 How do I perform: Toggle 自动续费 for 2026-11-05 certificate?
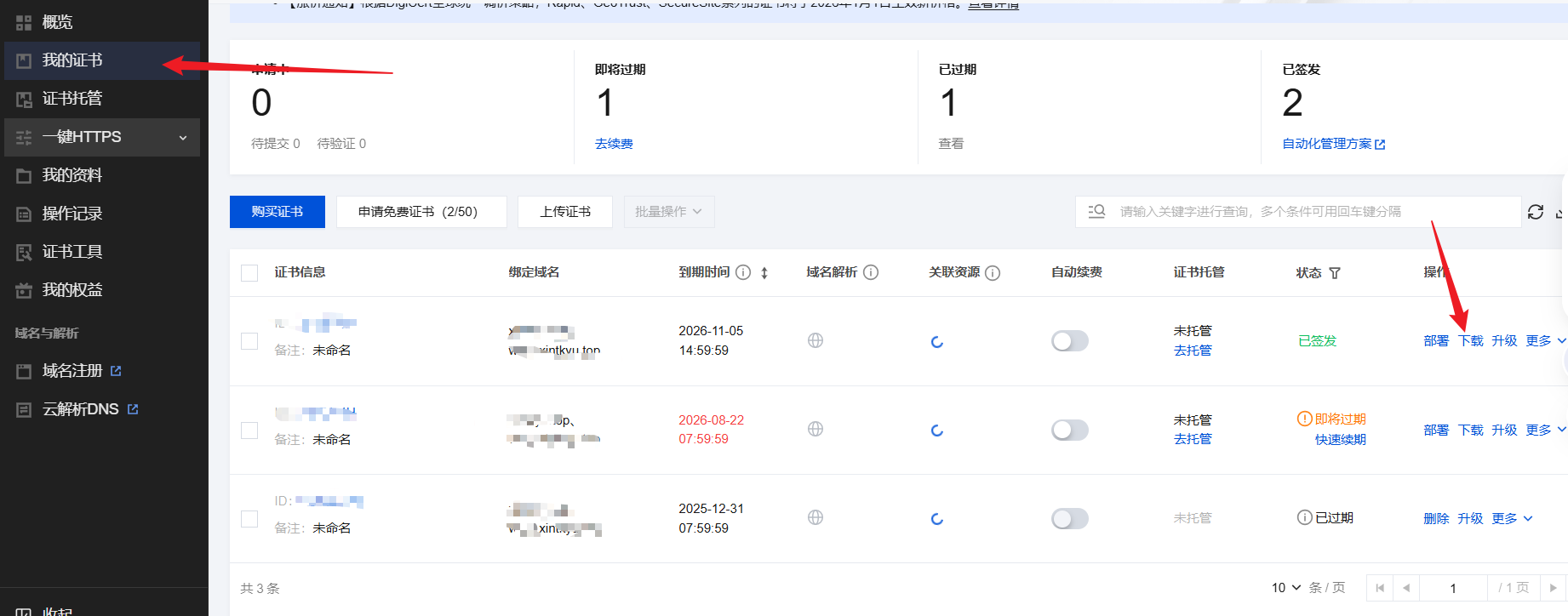1070,341
